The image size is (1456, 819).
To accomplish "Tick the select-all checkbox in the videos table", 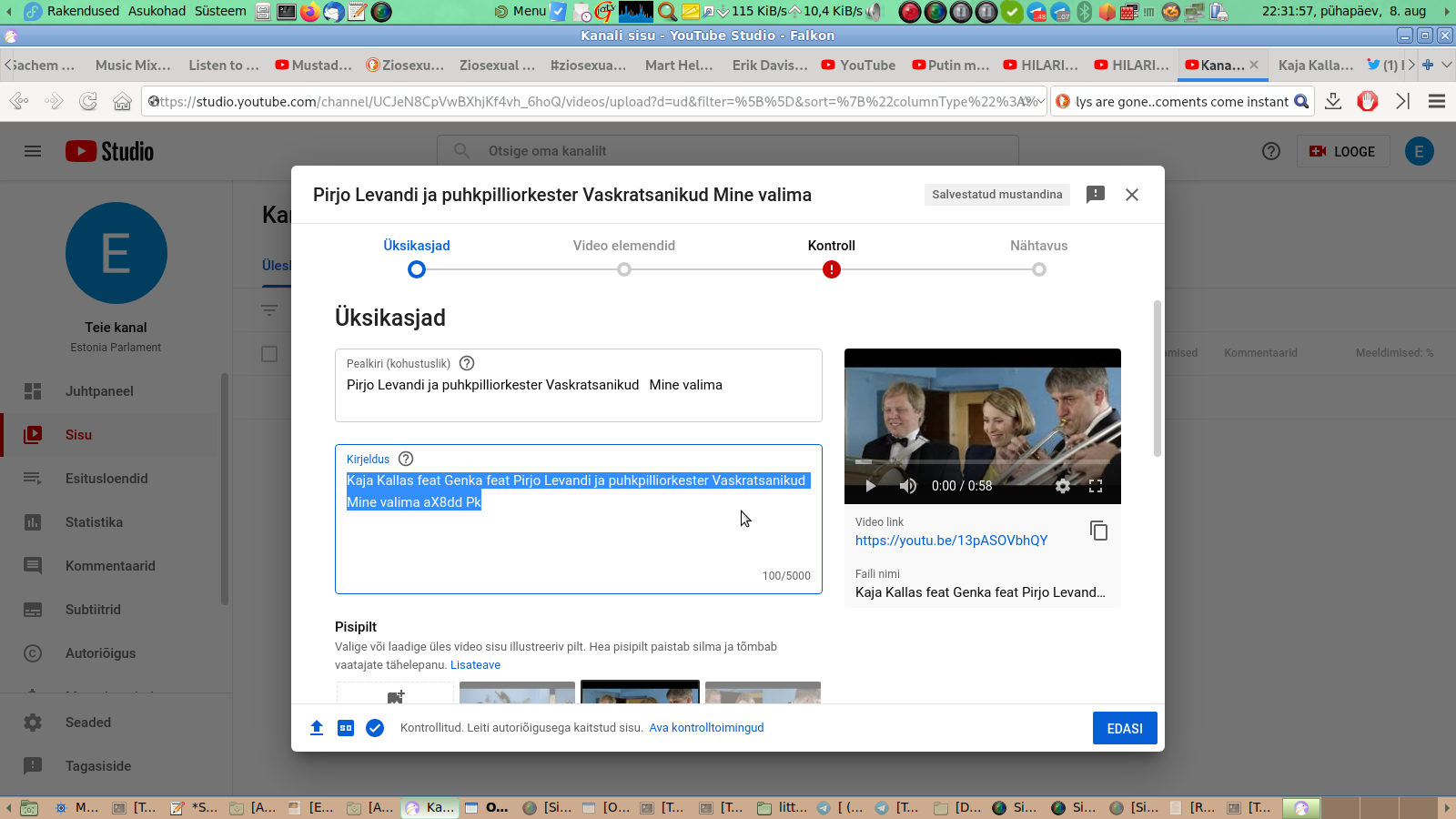I will pos(269,354).
